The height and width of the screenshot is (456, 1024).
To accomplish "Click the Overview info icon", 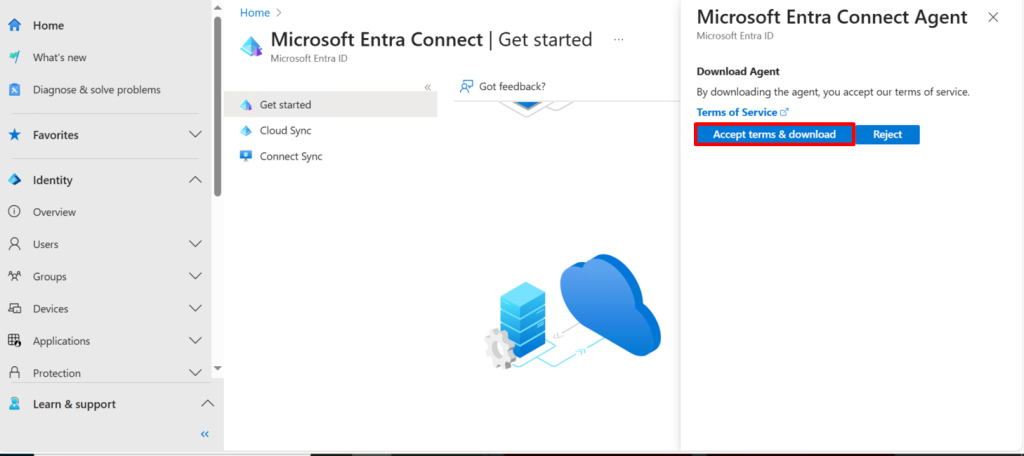I will (14, 212).
